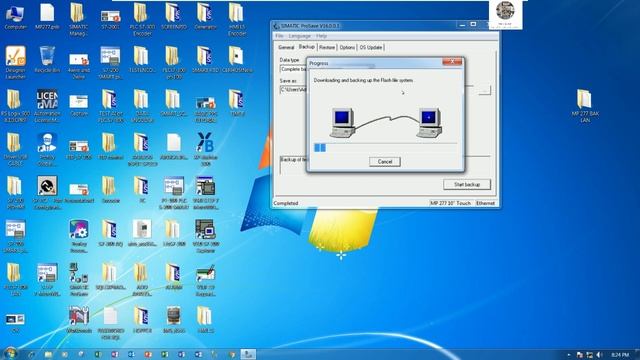Select the PG/PC interface setting icon
Image resolution: width=640 pixels, height=360 pixels.
point(47,192)
